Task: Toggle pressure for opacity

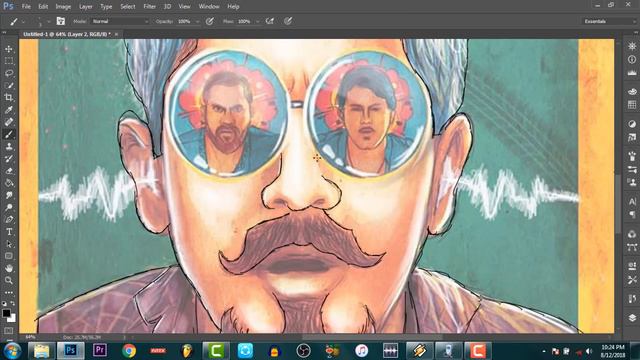Action: point(210,21)
